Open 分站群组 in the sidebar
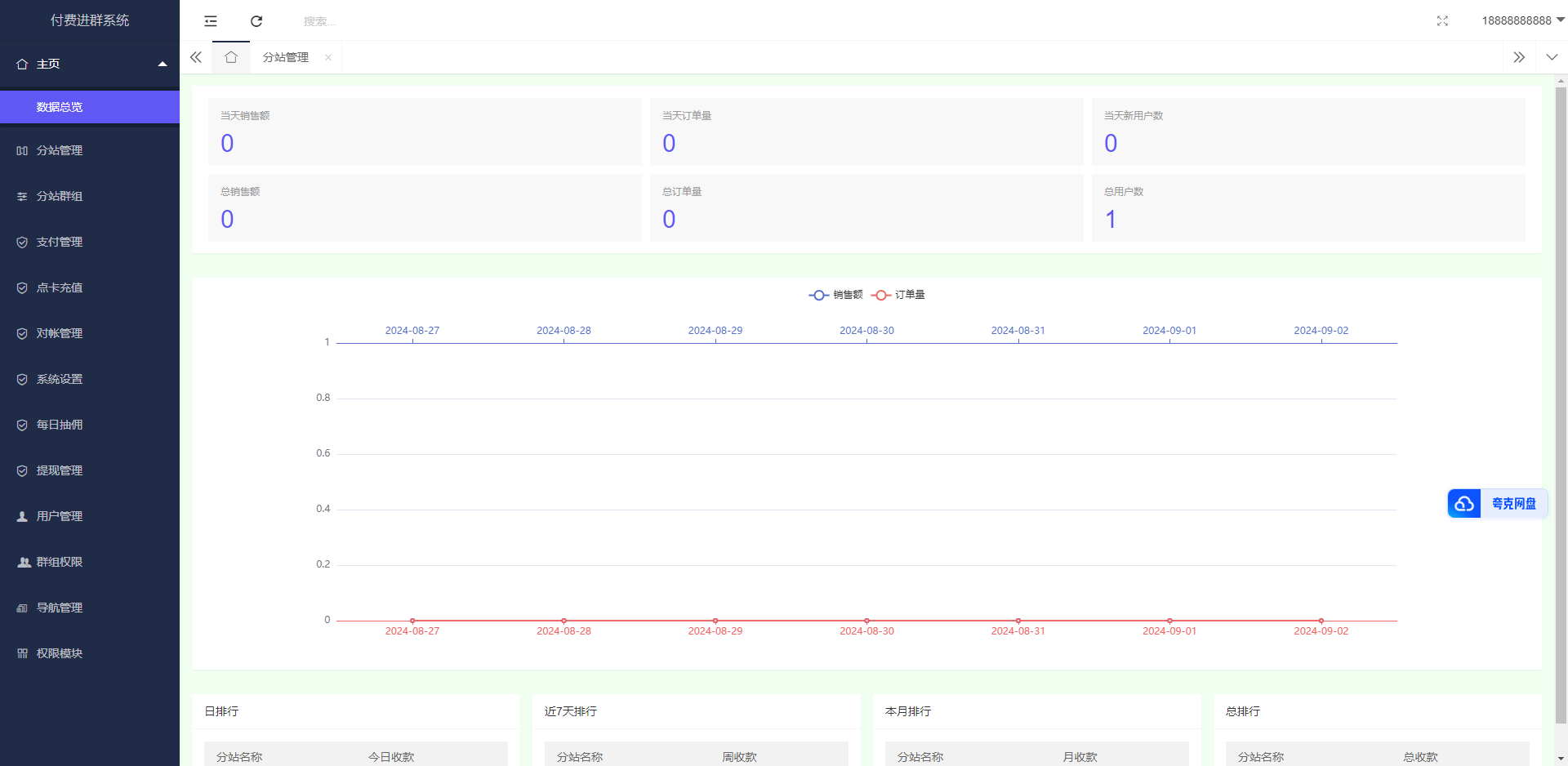 click(x=90, y=196)
